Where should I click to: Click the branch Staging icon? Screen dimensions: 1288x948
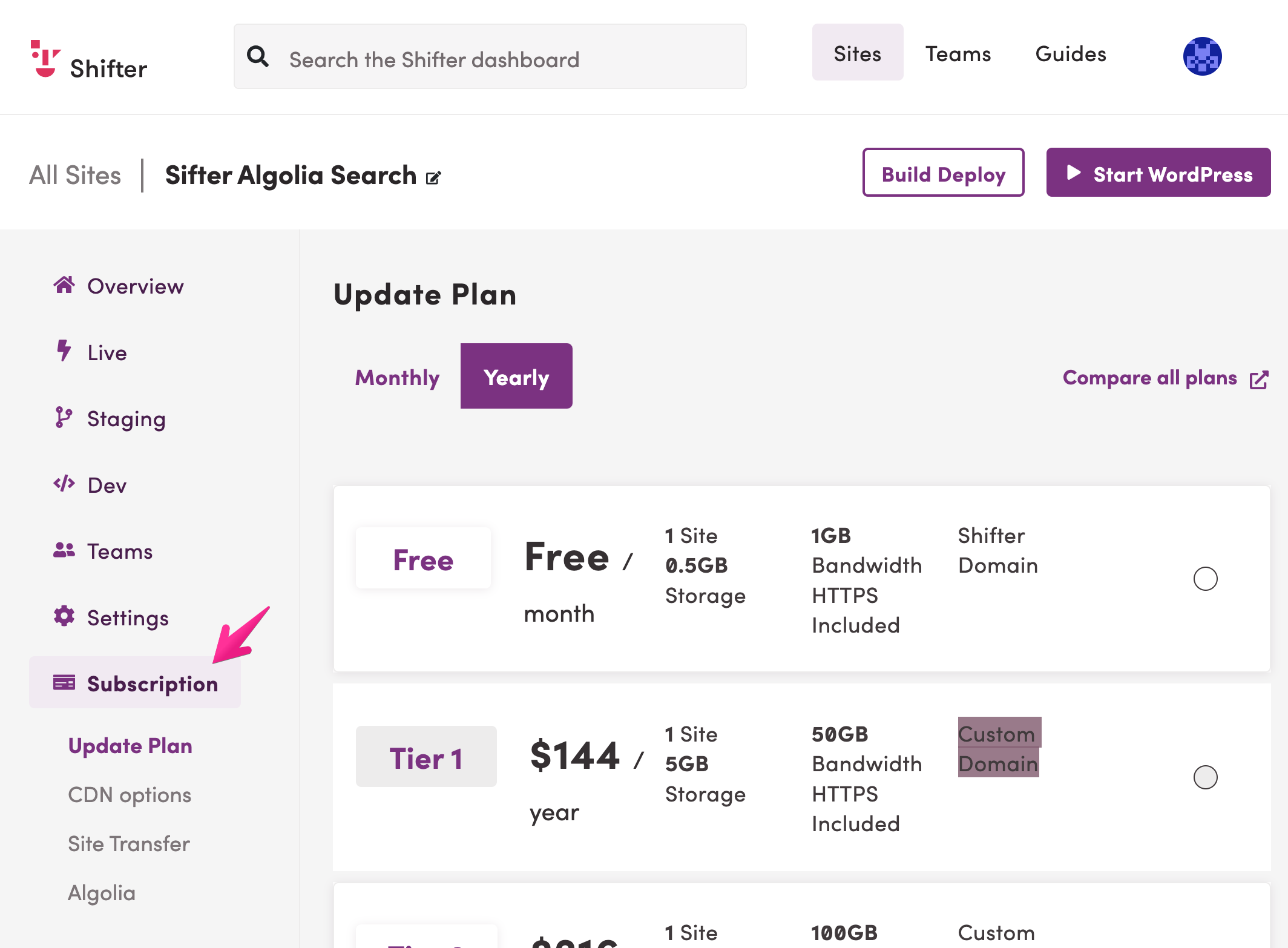(x=64, y=417)
